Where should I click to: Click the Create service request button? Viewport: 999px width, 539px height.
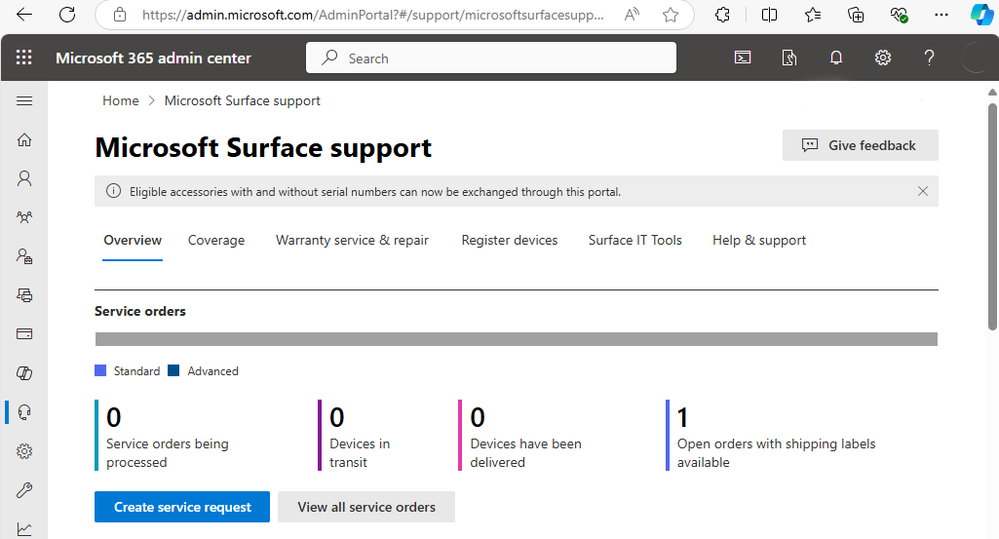pyautogui.click(x=182, y=507)
